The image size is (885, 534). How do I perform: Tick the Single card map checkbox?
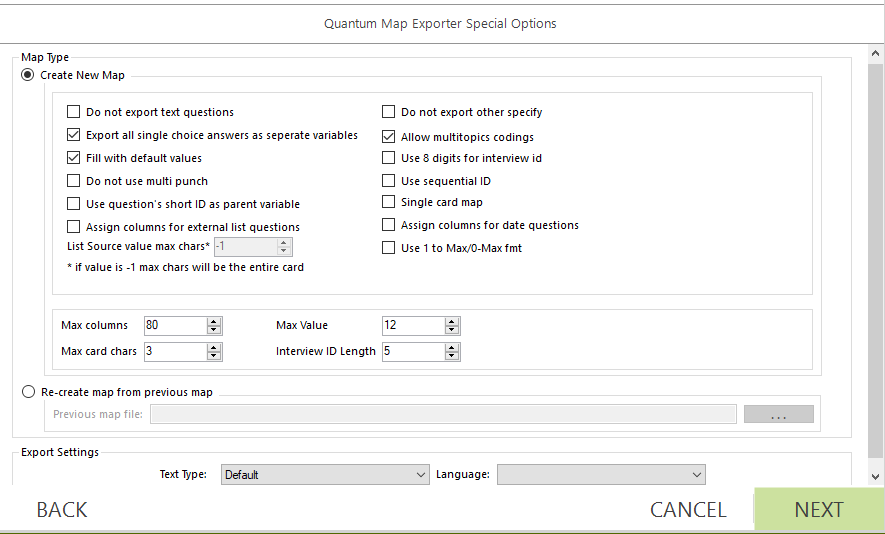(x=388, y=202)
